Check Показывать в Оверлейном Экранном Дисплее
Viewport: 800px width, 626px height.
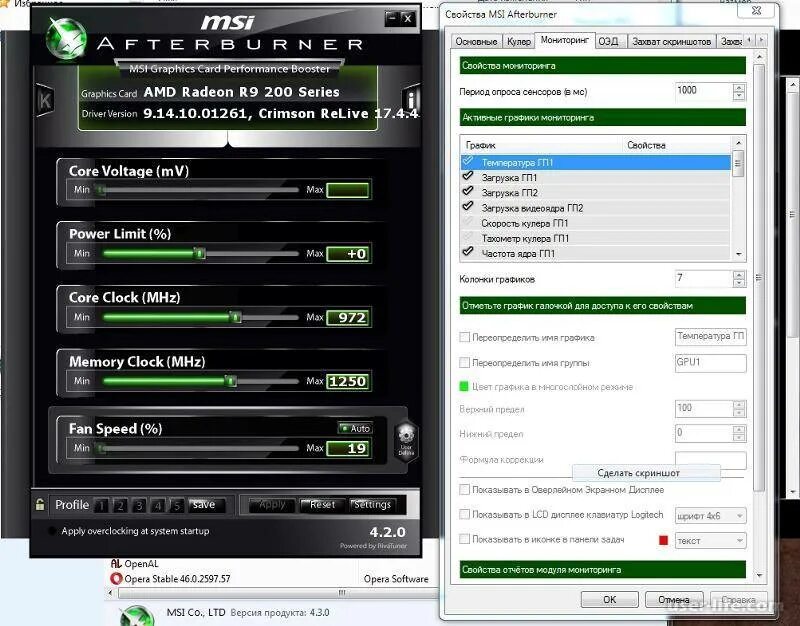[x=464, y=490]
